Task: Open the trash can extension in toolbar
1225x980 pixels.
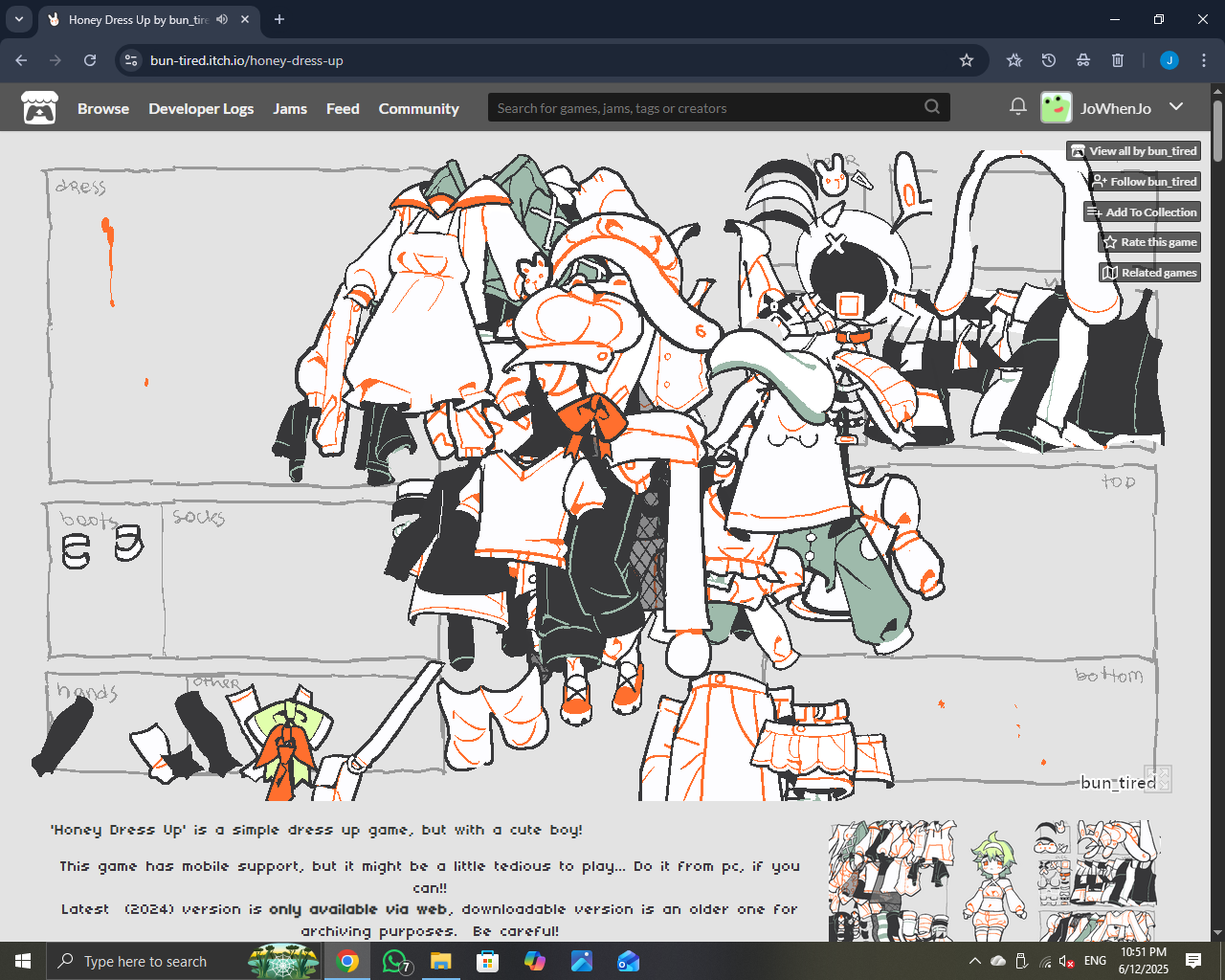Action: [x=1118, y=60]
